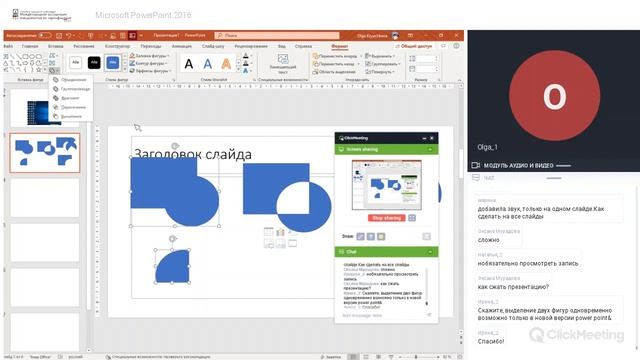This screenshot has width=640, height=360.
Task: Choose Combine (Группирование) from Merge Shapes menu
Action: click(70, 89)
